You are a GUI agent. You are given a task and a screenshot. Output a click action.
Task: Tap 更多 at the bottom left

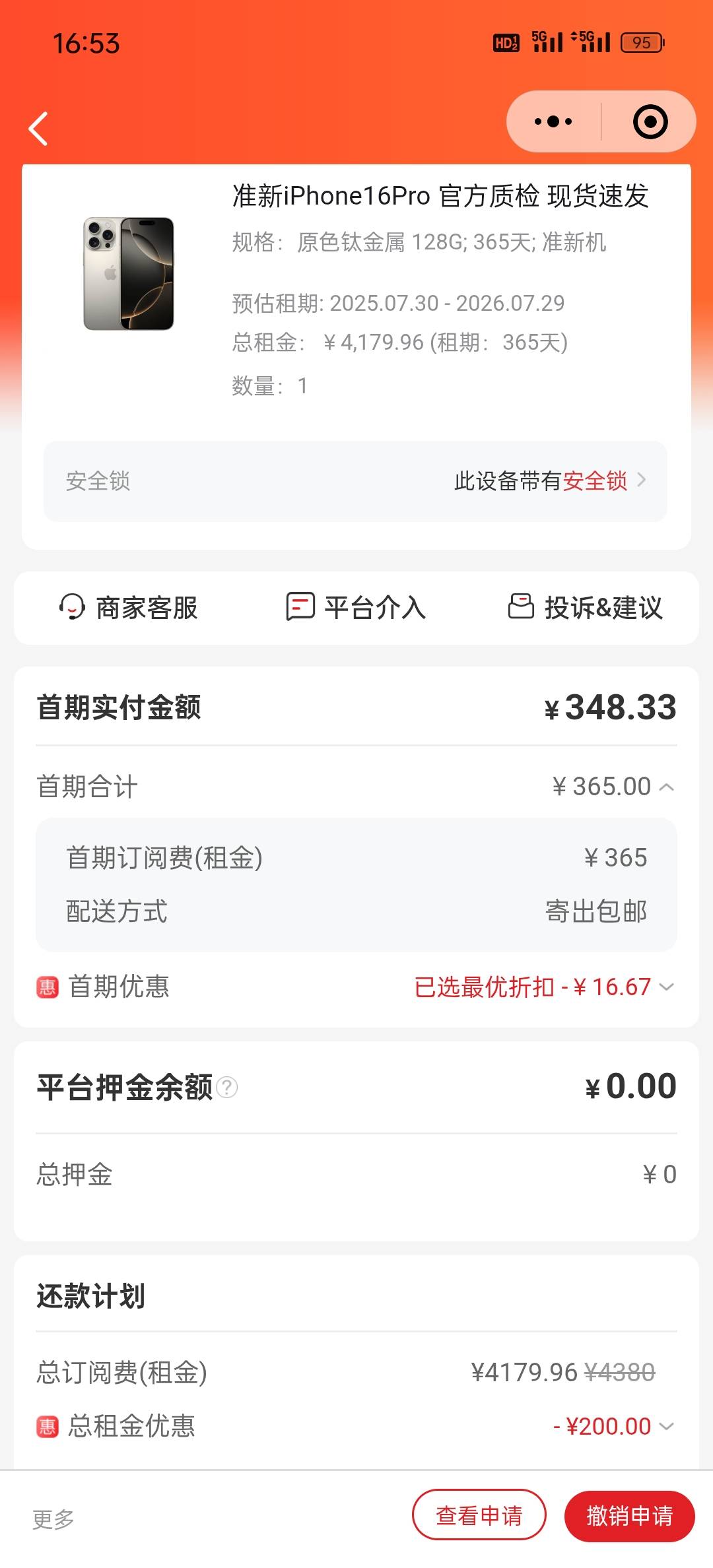[53, 1519]
